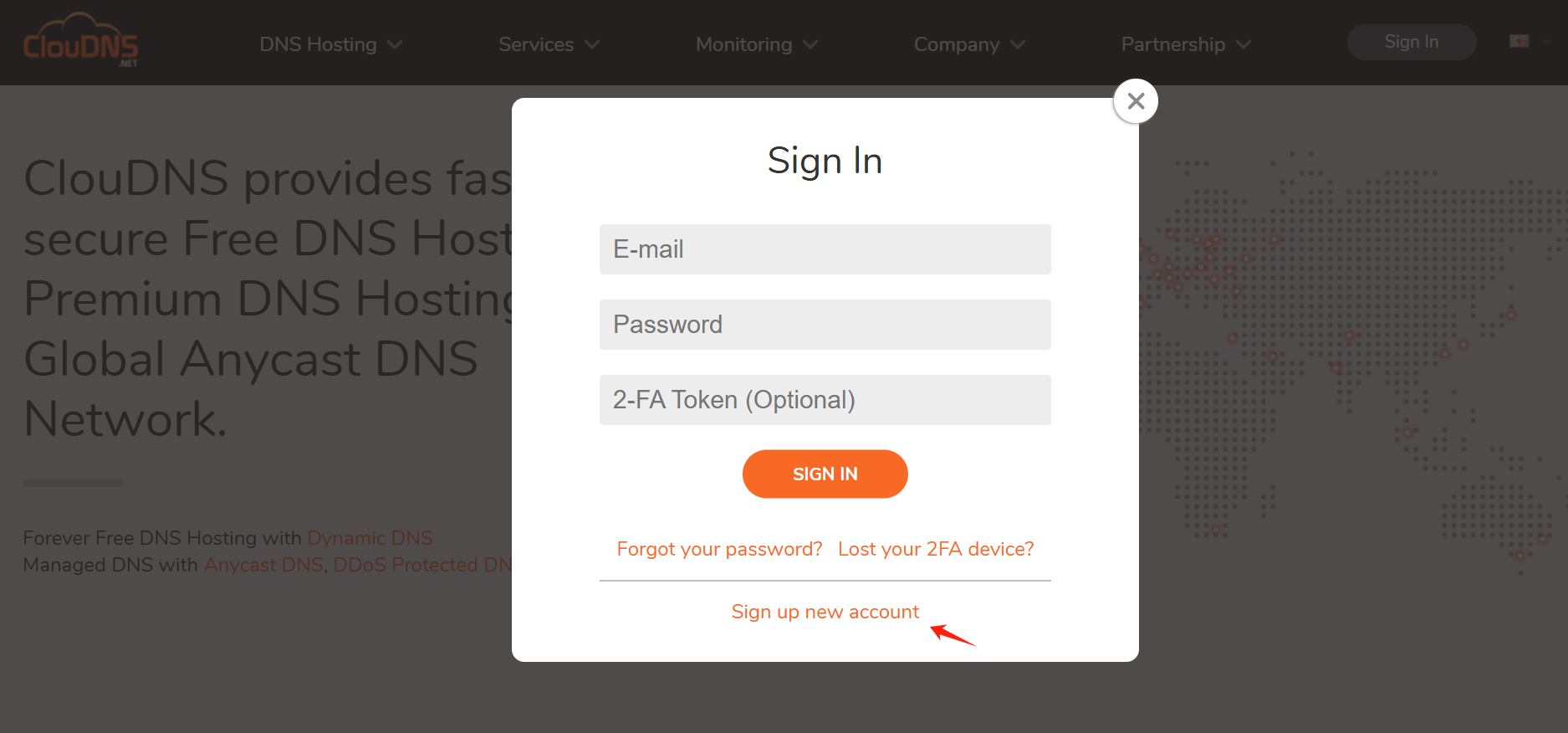Screen dimensions: 1568x733
Task: Click the DDoS Protected DNS link
Action: tap(422, 565)
